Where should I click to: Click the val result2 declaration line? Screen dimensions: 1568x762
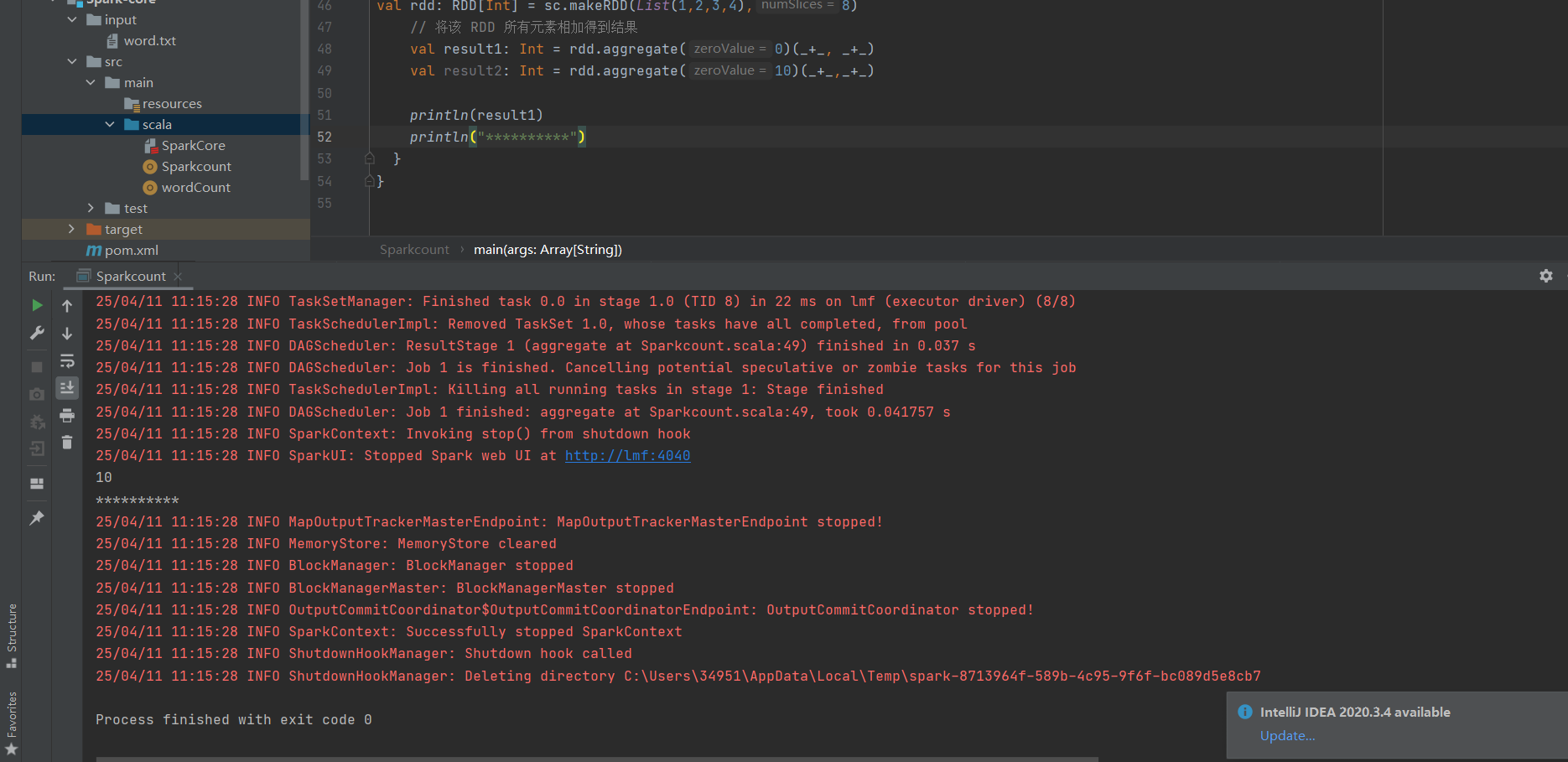[642, 70]
